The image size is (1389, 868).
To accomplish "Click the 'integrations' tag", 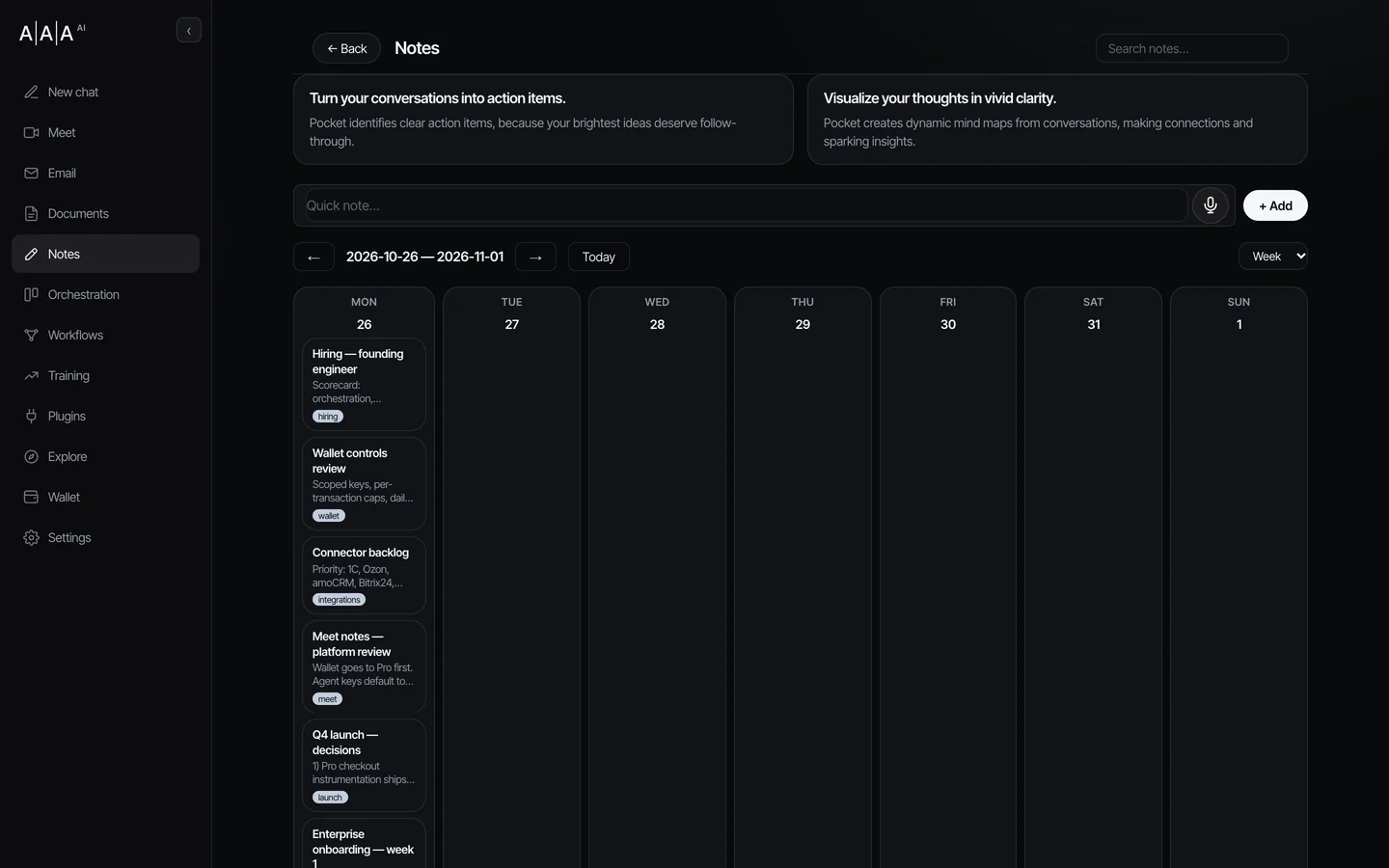I will tap(339, 600).
